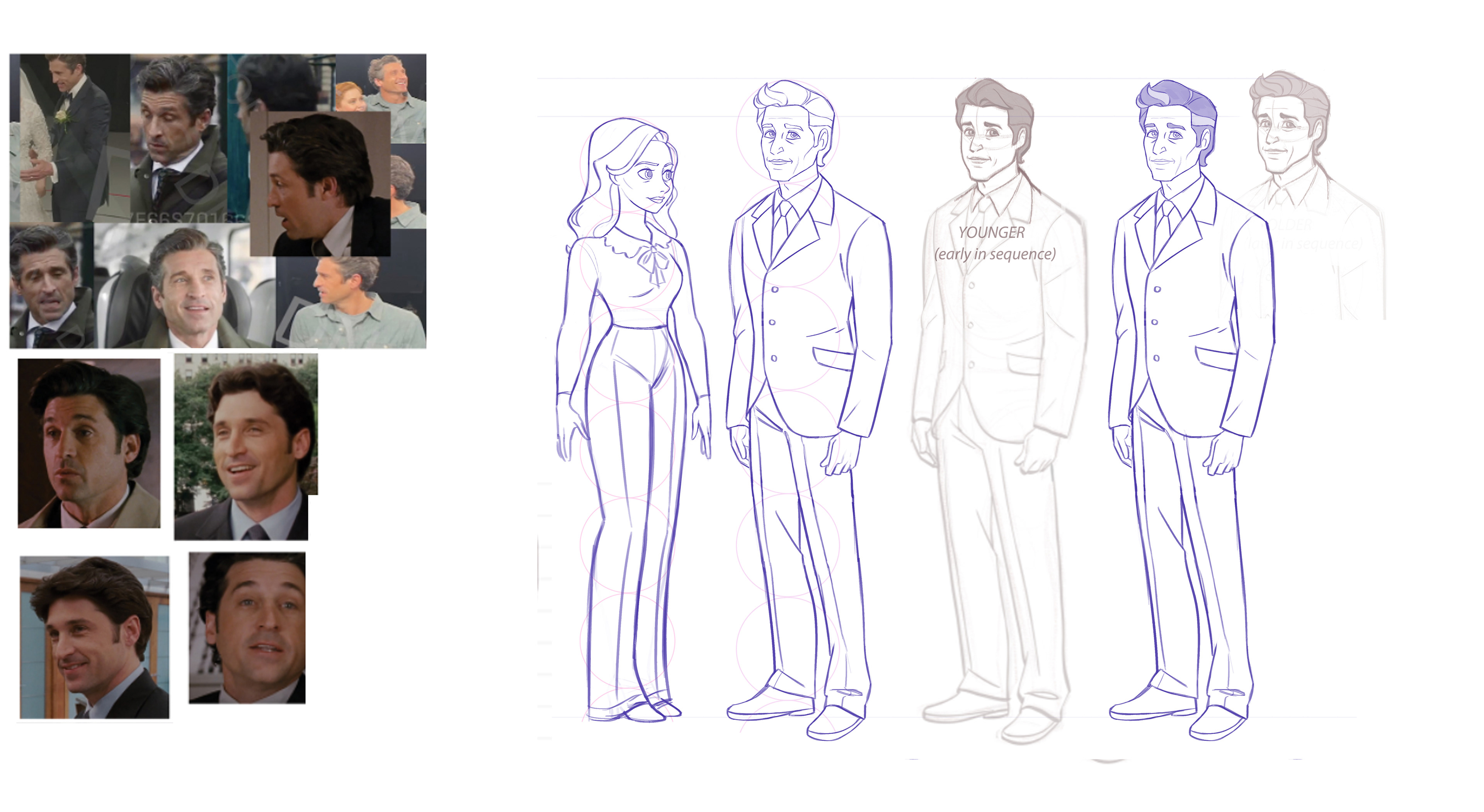The width and height of the screenshot is (1484, 812).
Task: Click the faded gray older bust sketch
Action: click(x=1288, y=135)
